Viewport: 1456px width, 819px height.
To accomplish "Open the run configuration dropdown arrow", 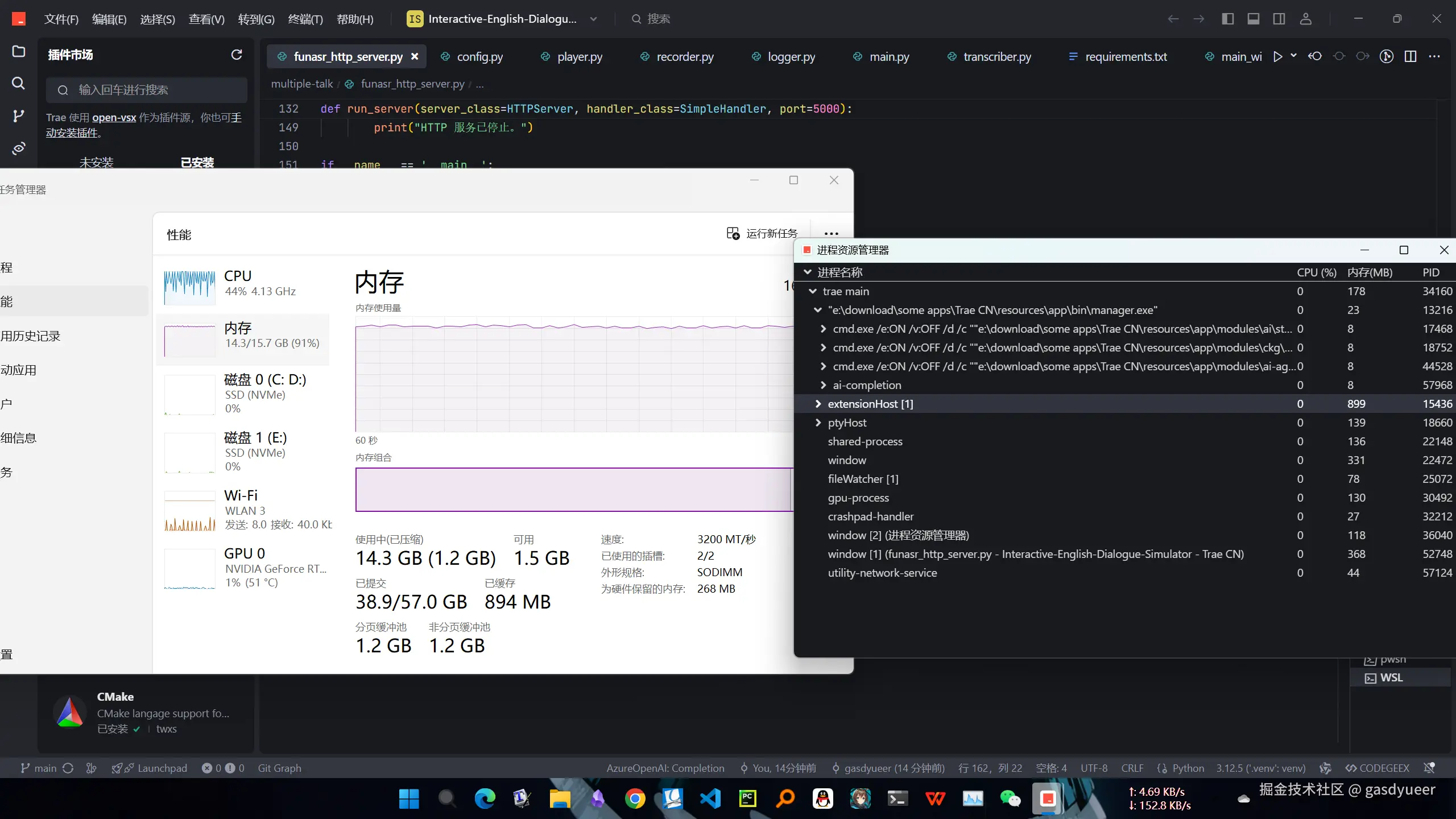I will point(1293,56).
